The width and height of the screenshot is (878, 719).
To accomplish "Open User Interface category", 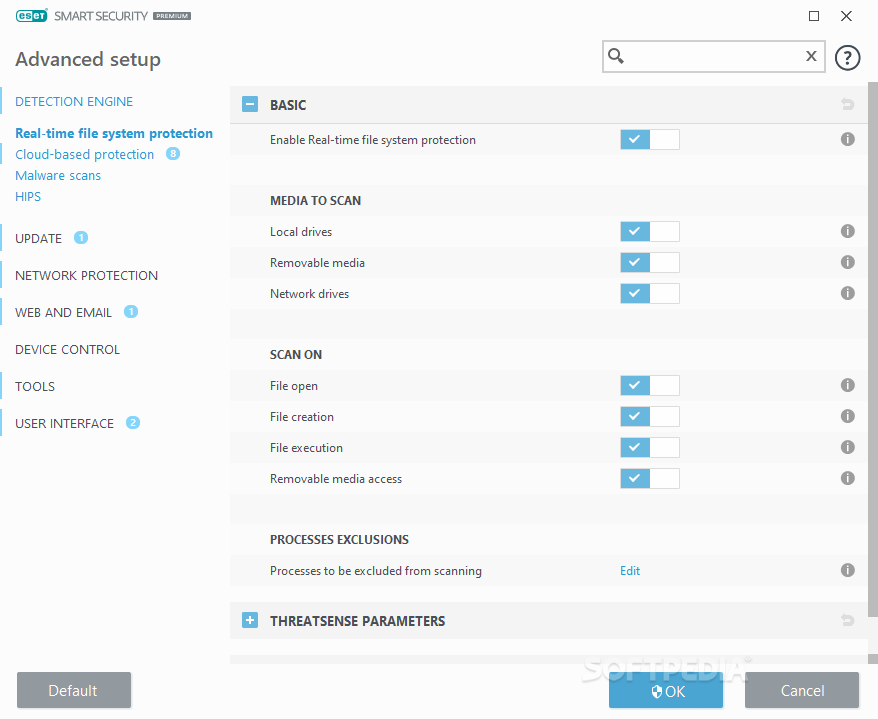I will (64, 423).
